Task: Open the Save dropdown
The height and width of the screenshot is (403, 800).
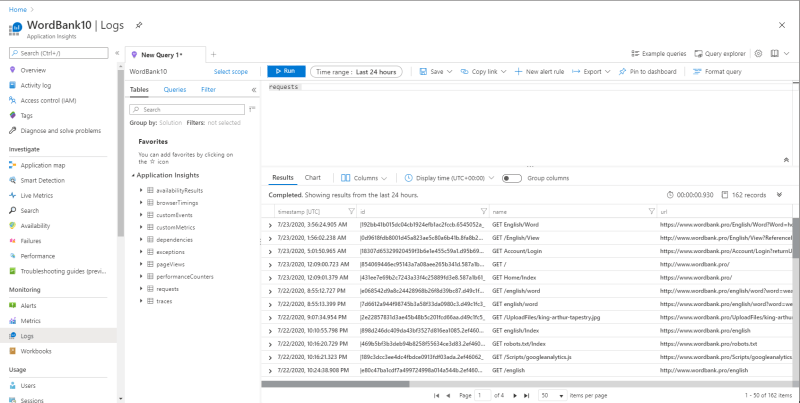Action: 436,72
